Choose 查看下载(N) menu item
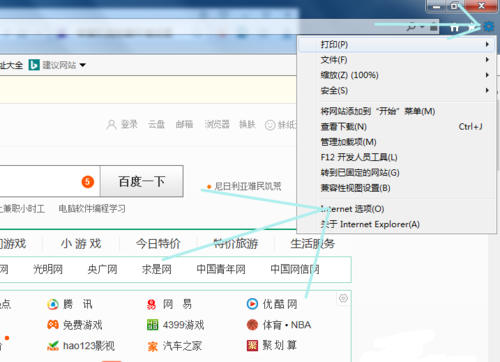Viewport: 500px width, 362px height. 396,126
